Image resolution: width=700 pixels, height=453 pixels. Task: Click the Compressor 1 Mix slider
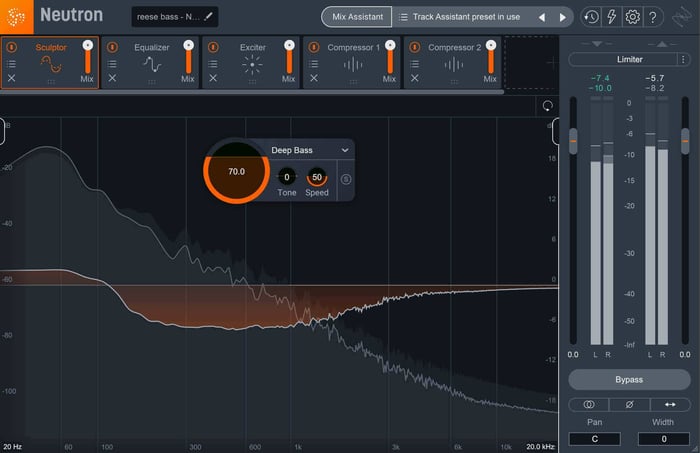(x=390, y=57)
